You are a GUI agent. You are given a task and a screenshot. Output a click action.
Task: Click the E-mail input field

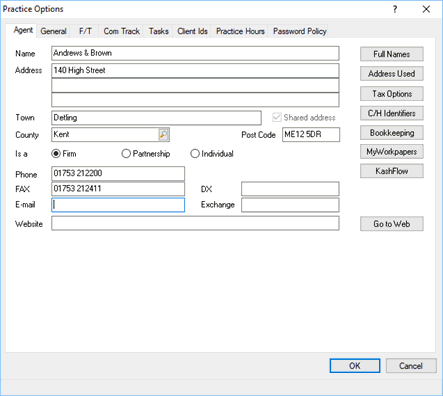[x=118, y=205]
